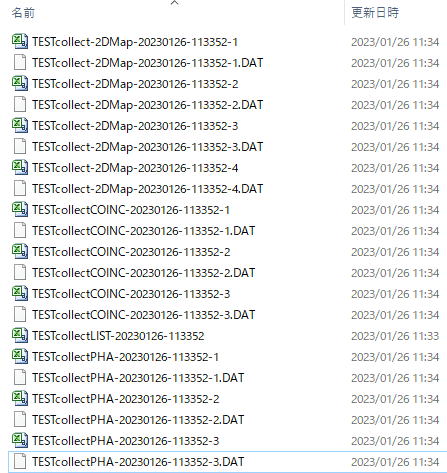
Task: Click Excel icon of TESTcollectPHA-20230126-113352-2
Action: pos(20,399)
